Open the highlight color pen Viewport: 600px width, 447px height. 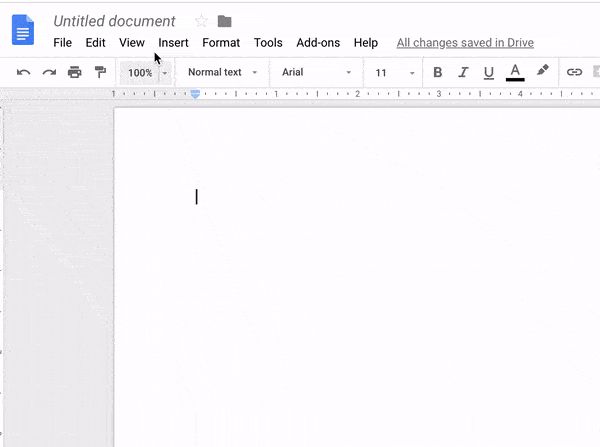click(x=543, y=70)
